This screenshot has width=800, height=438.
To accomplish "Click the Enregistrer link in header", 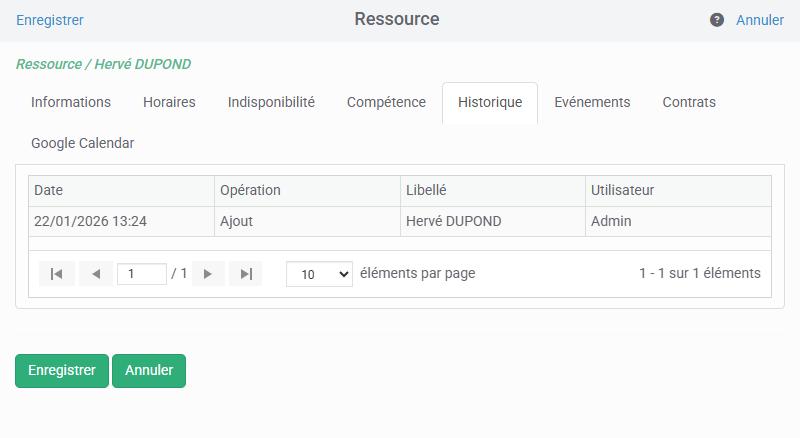I will tap(50, 20).
